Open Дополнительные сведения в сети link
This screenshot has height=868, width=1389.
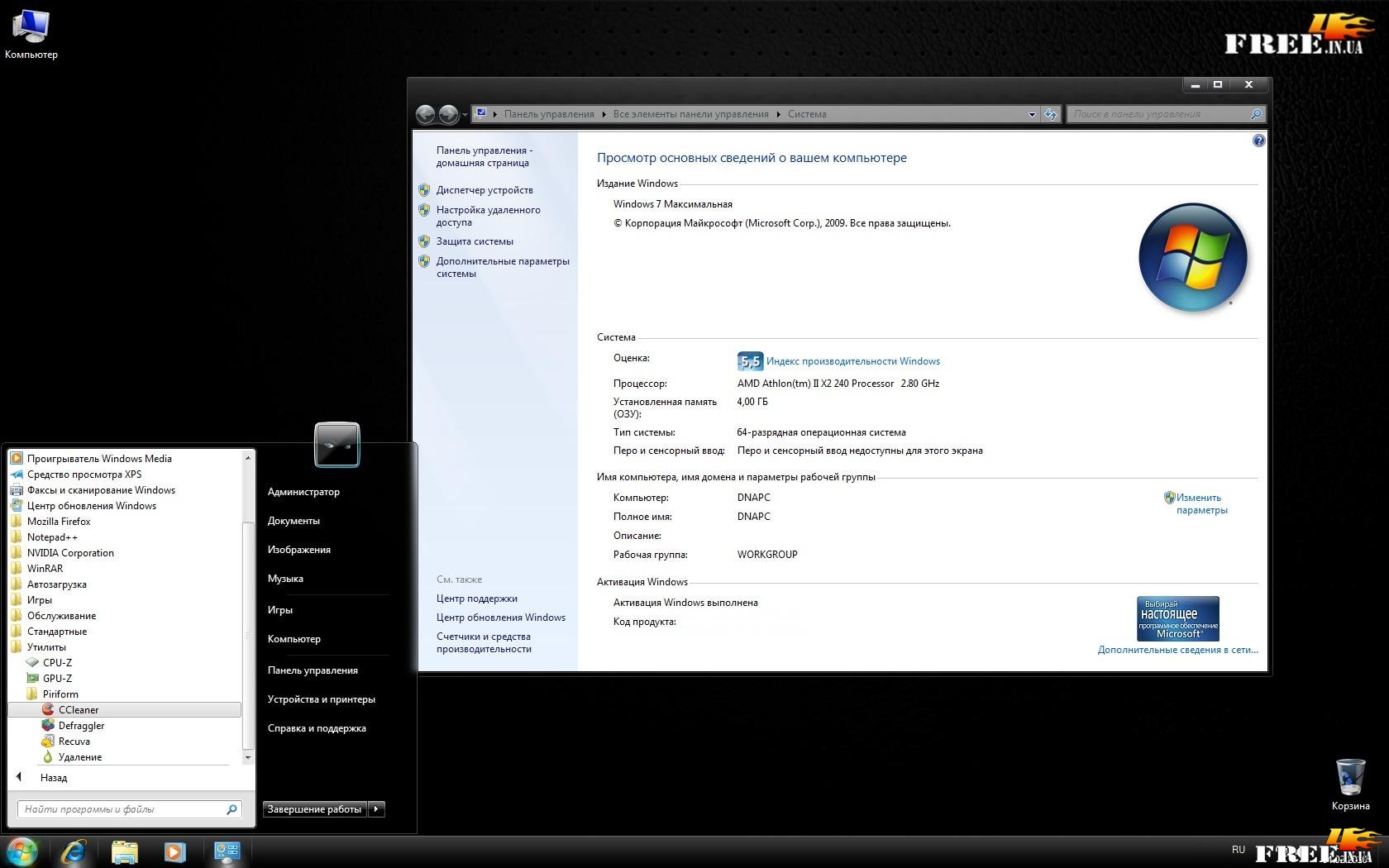[1177, 650]
